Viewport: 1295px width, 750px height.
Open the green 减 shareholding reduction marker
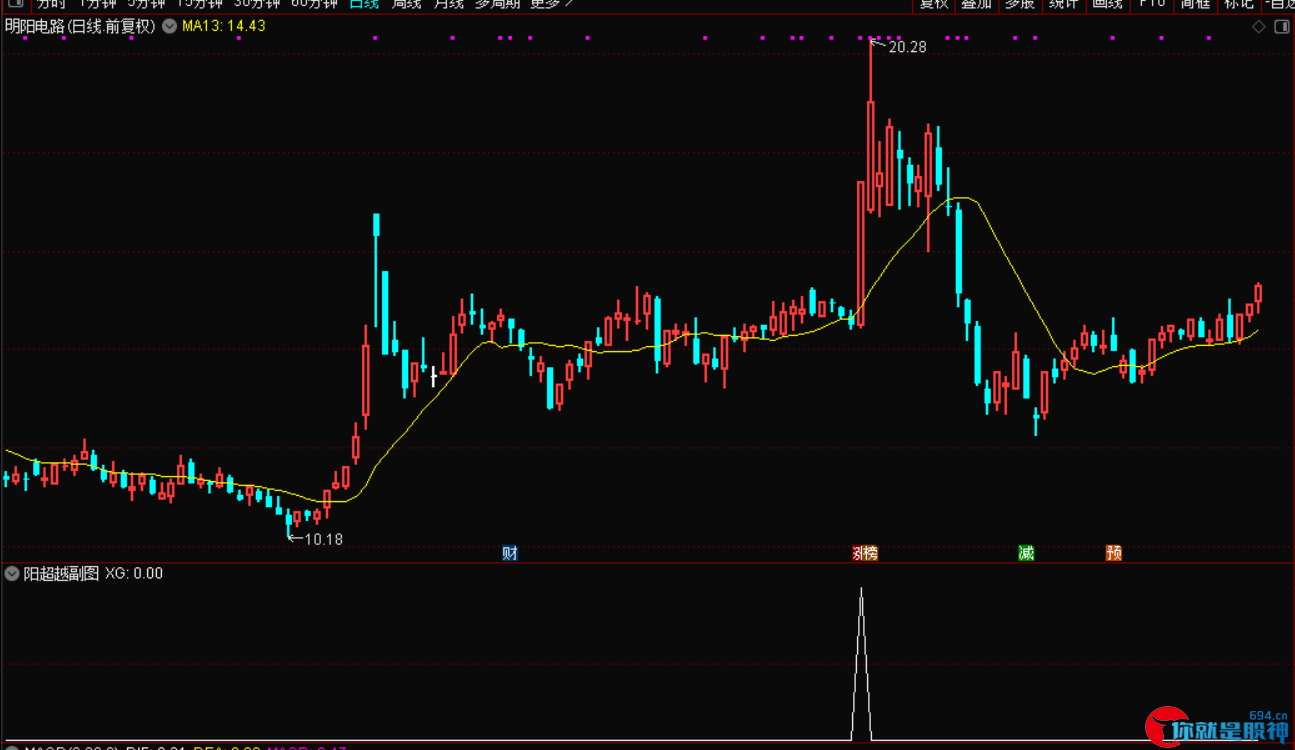[x=1026, y=552]
